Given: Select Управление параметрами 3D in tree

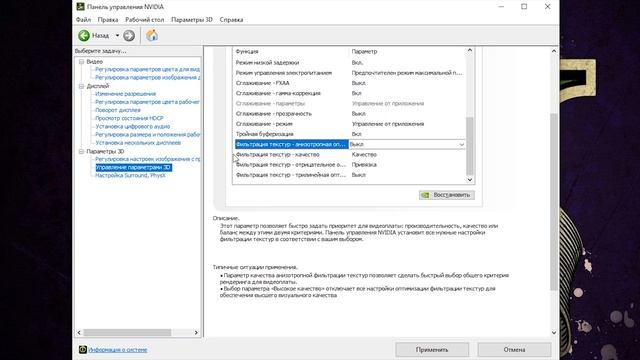Looking at the screenshot, I should tap(133, 167).
